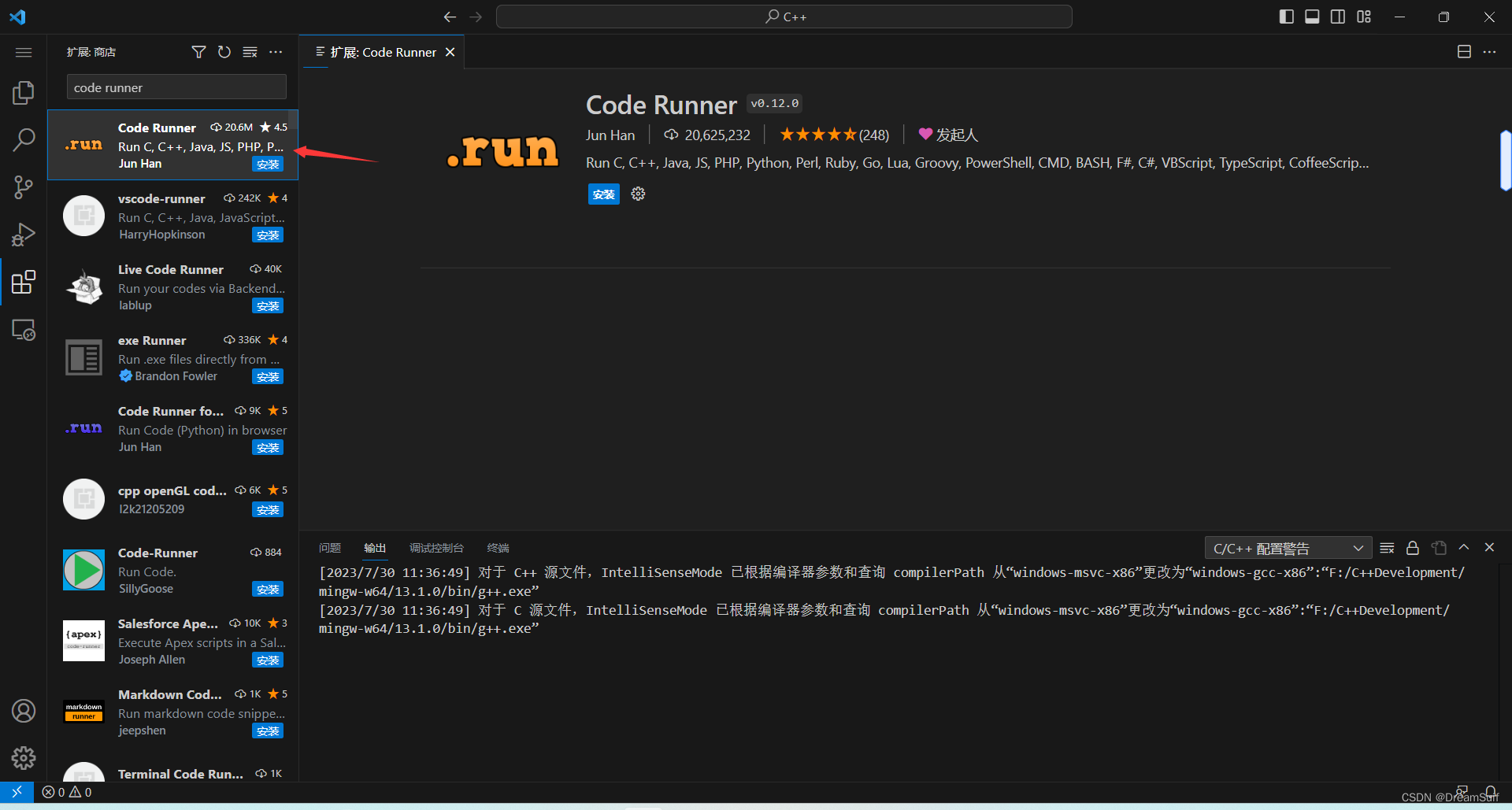Split the editor using top-right icon
The image size is (1512, 810).
pyautogui.click(x=1464, y=52)
